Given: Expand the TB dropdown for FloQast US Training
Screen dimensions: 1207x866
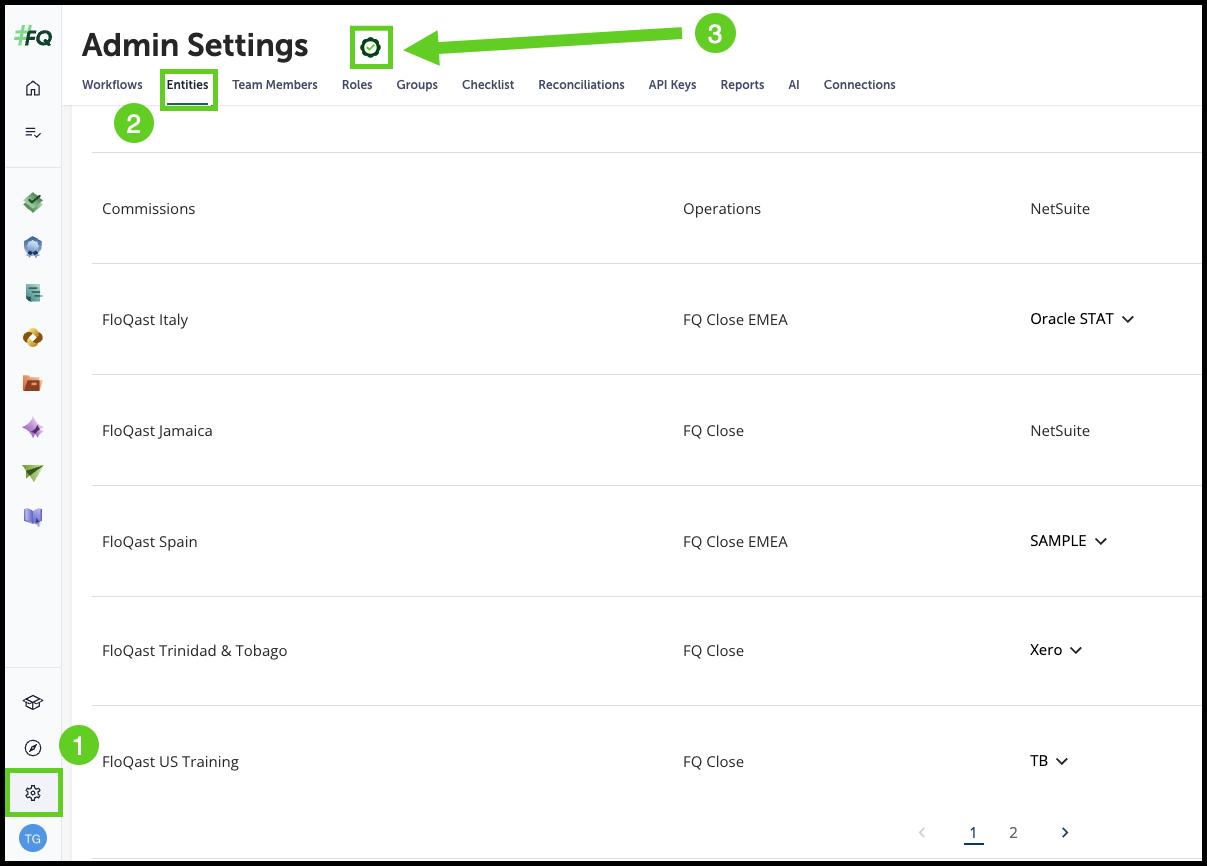Looking at the screenshot, I should tap(1049, 761).
